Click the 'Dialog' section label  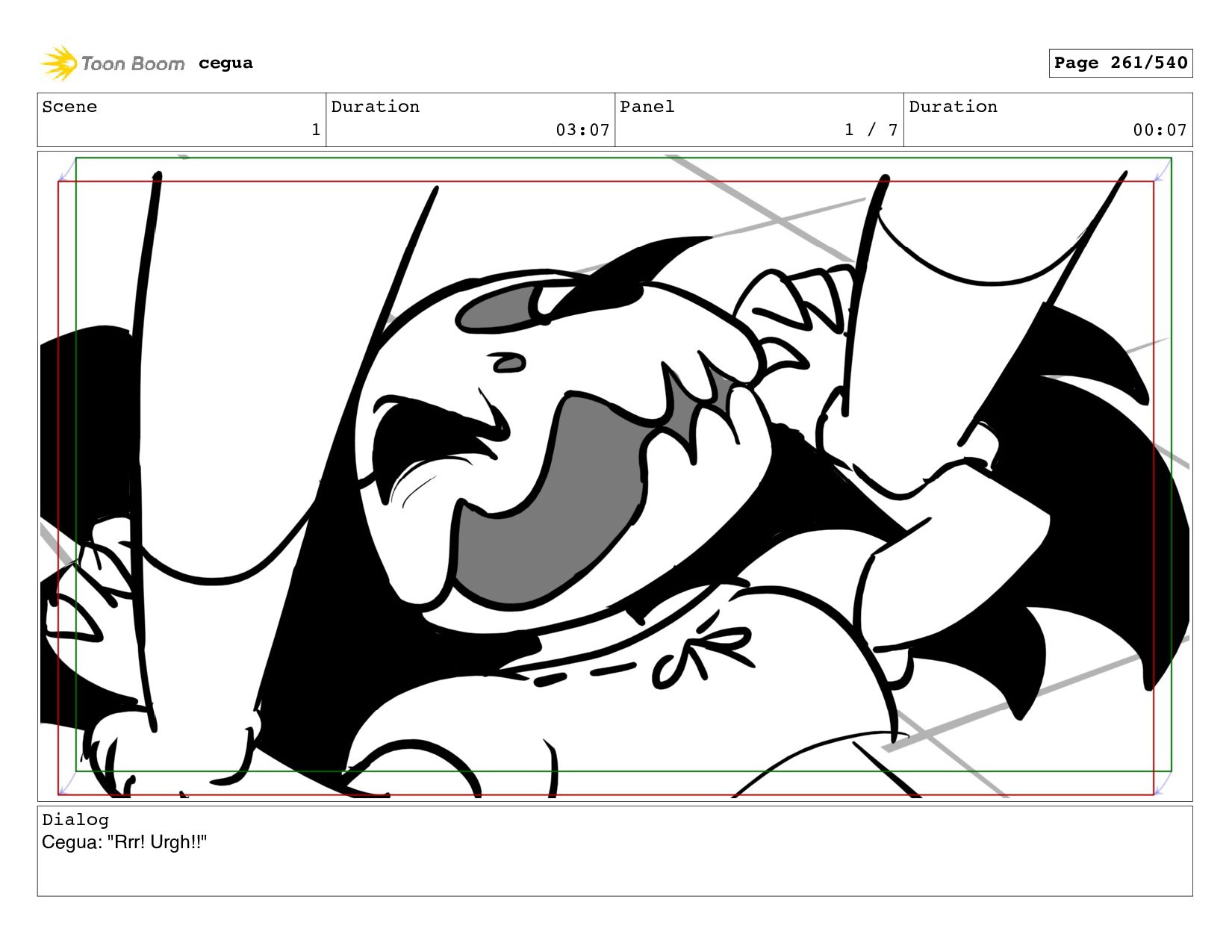75,820
